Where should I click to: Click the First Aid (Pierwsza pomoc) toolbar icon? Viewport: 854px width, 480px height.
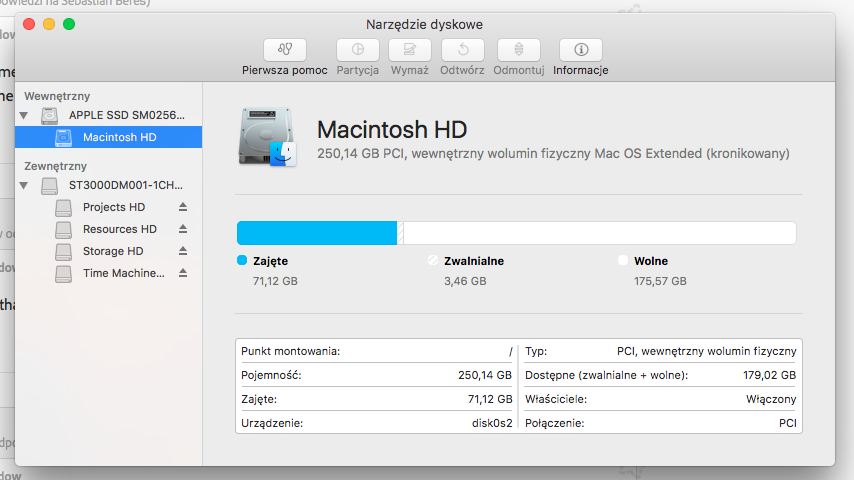[x=285, y=50]
